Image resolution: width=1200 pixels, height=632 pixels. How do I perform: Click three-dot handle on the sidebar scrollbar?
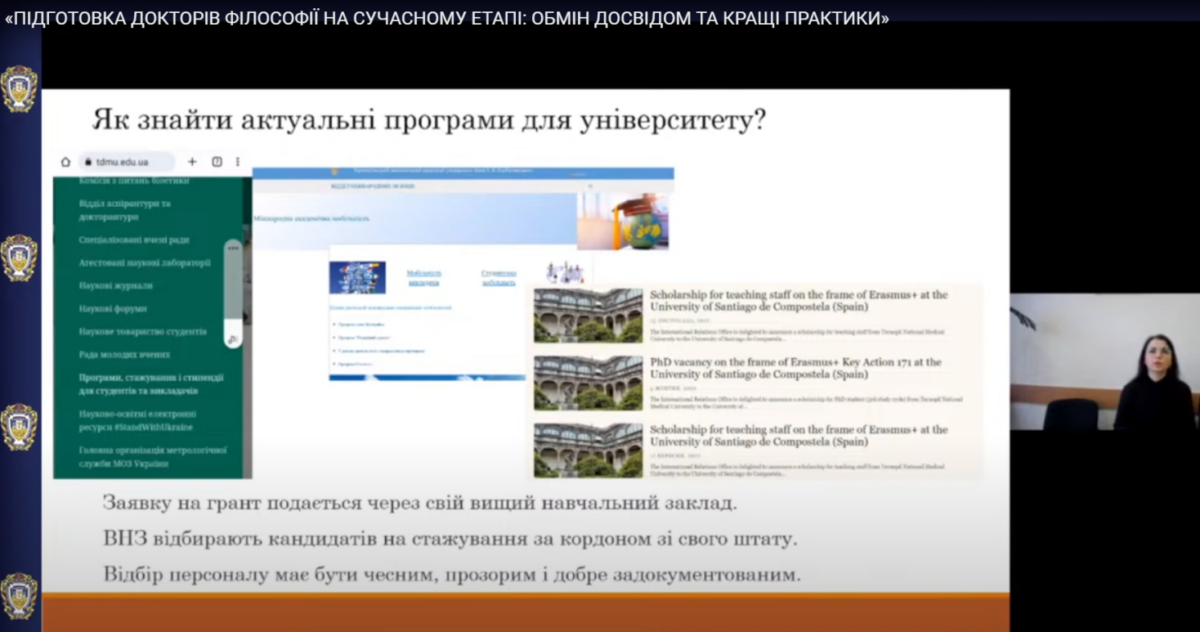[x=233, y=248]
